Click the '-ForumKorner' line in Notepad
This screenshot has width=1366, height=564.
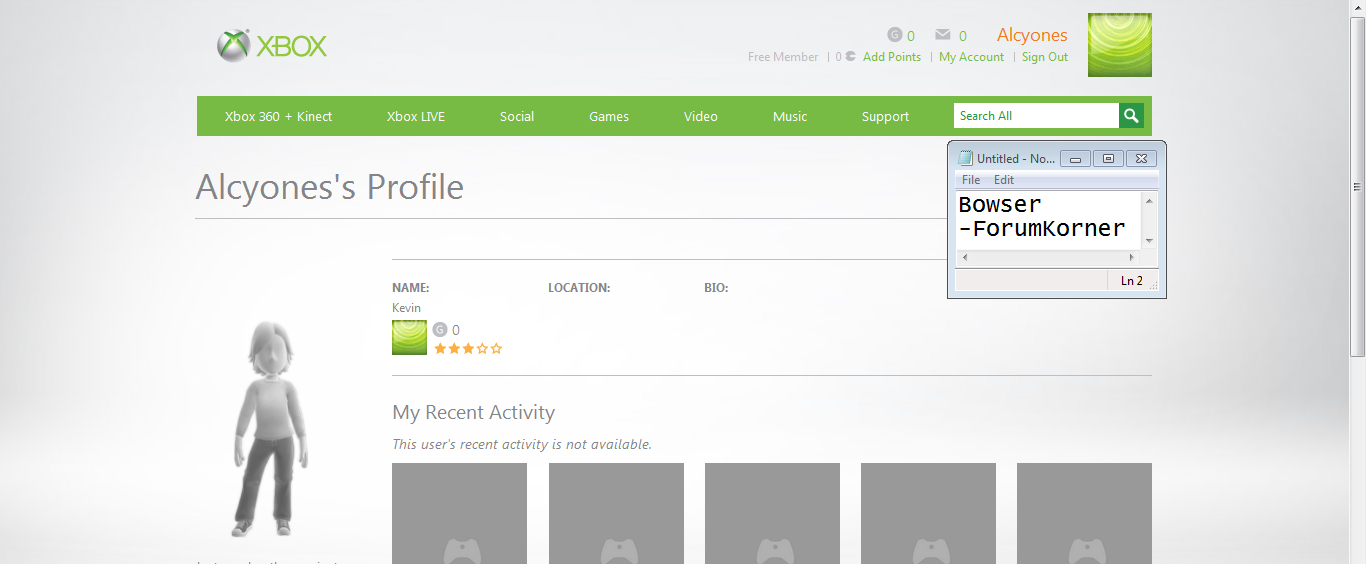click(1042, 229)
